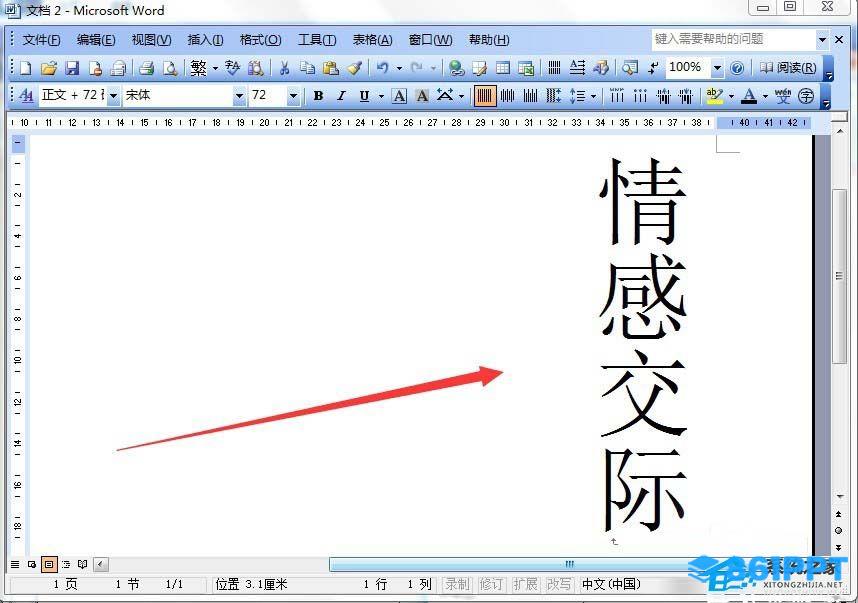This screenshot has height=603, width=858.
Task: Open Document Map icon
Action: tap(629, 68)
